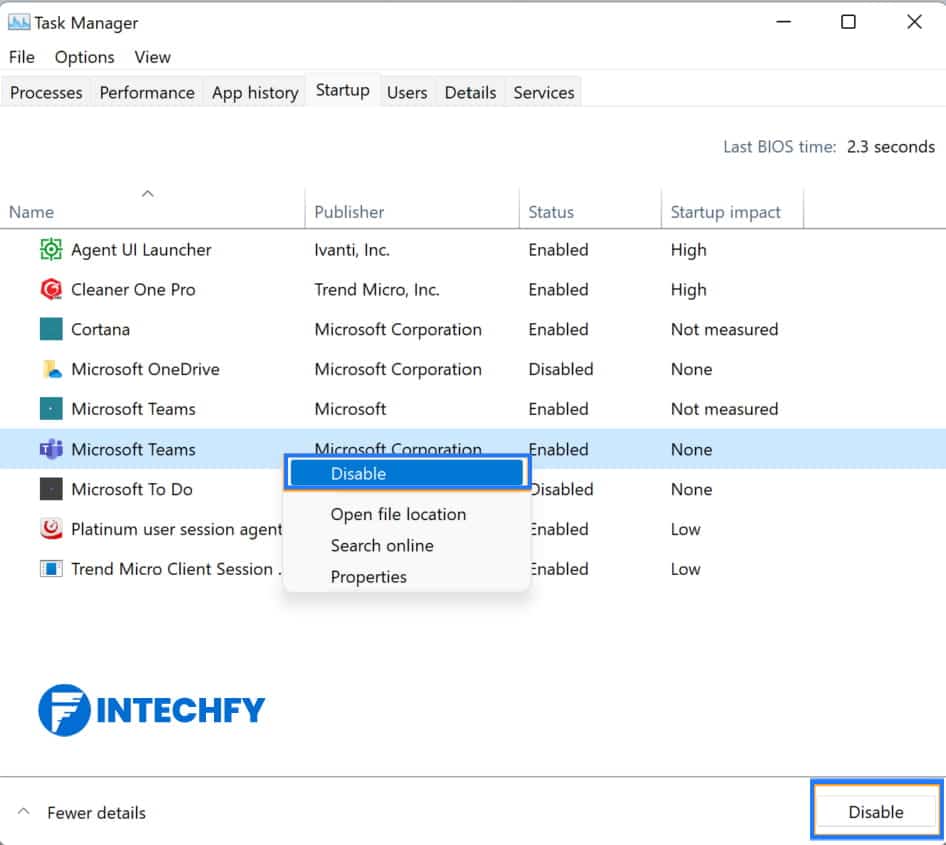Viewport: 946px width, 845px height.
Task: Sort by the Name column header
Action: coord(31,212)
